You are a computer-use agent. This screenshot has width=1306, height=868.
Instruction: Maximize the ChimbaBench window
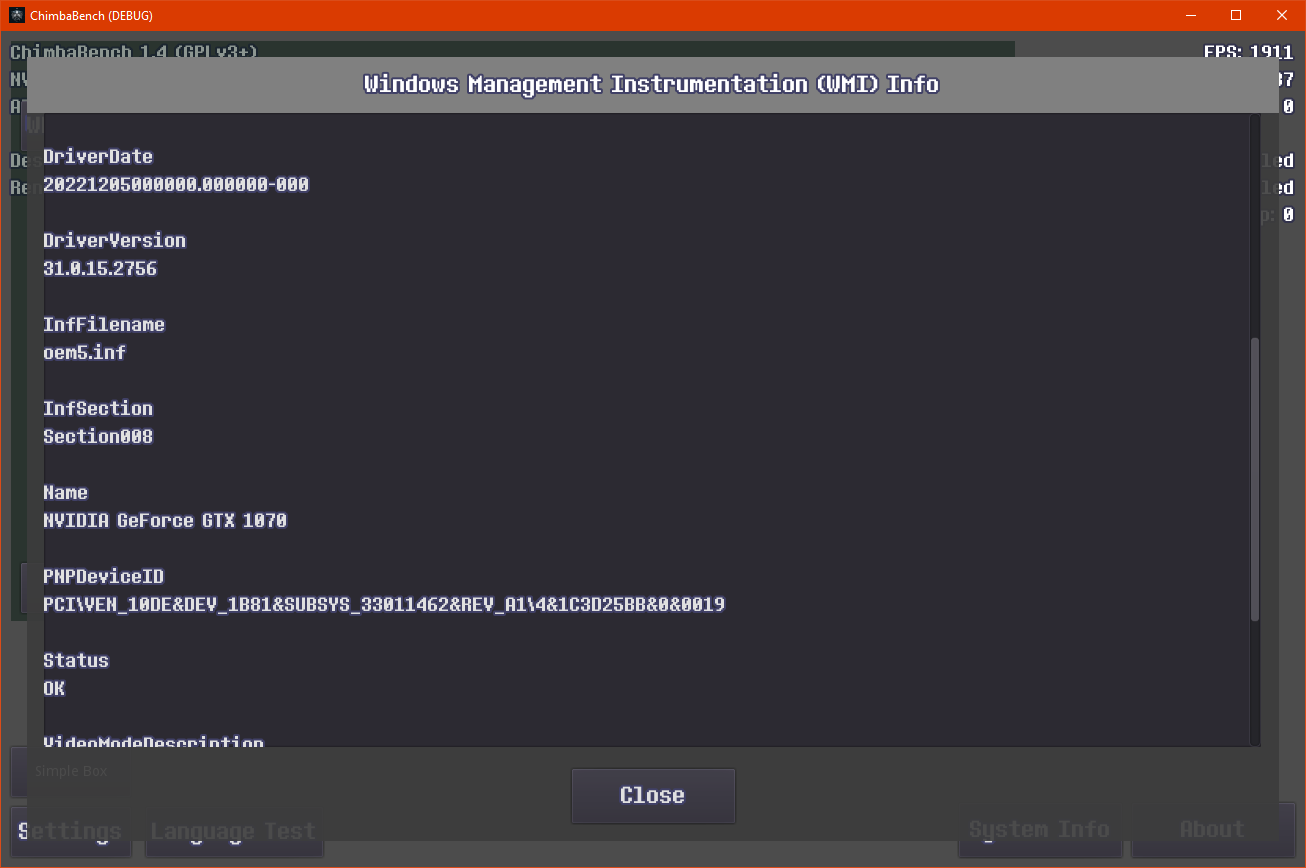click(x=1236, y=15)
